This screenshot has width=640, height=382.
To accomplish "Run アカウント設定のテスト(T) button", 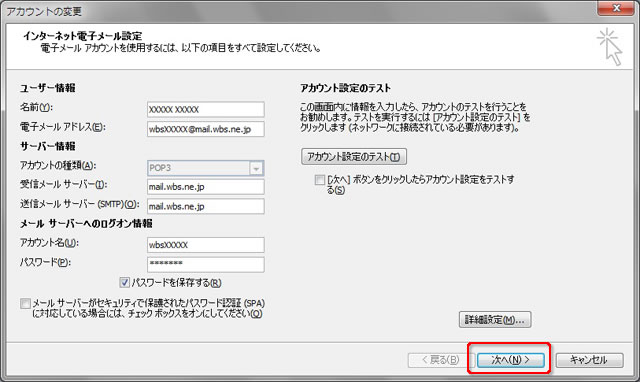I will pos(354,157).
